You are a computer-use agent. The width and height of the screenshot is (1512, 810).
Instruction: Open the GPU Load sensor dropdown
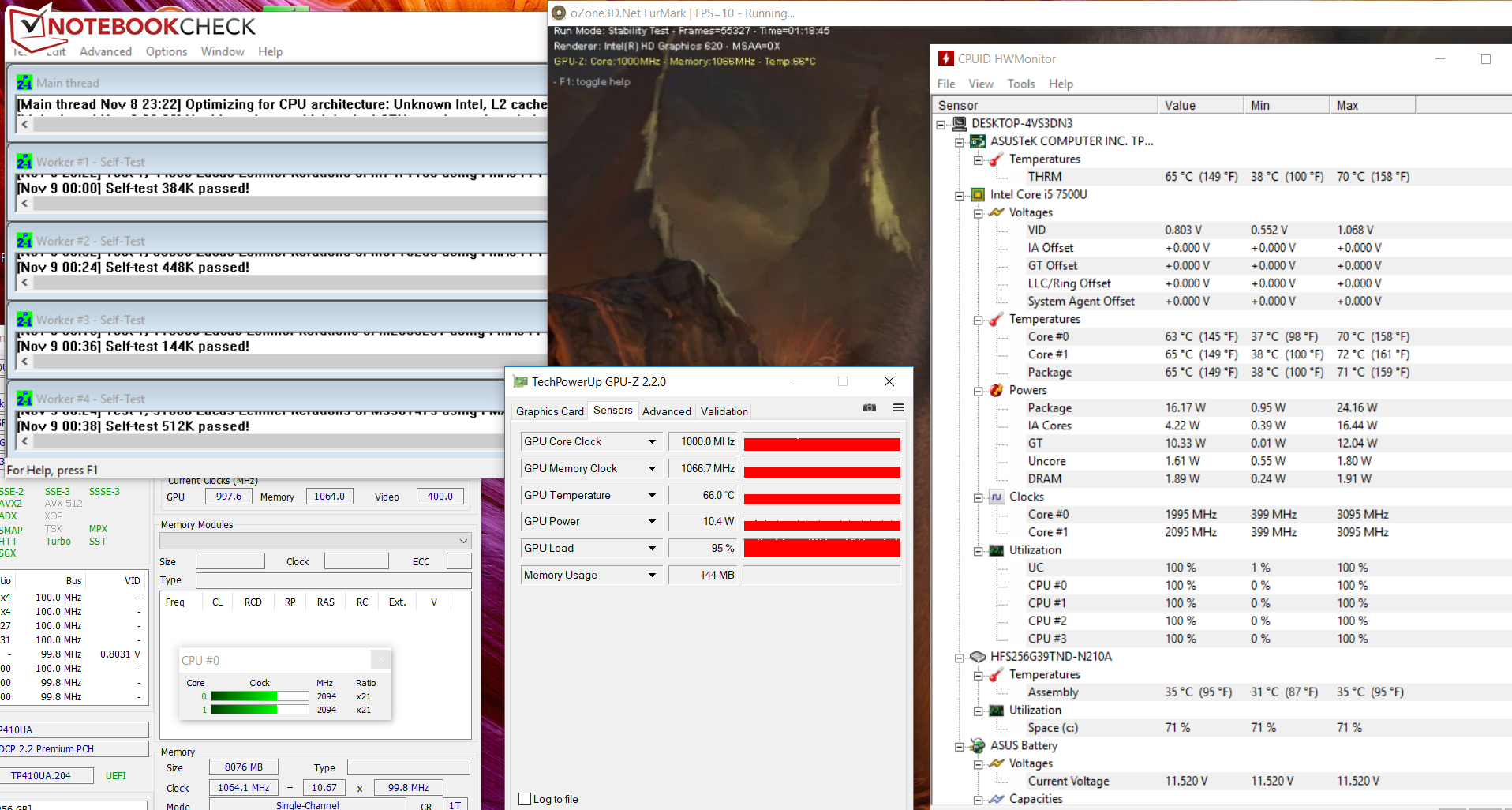click(x=652, y=548)
